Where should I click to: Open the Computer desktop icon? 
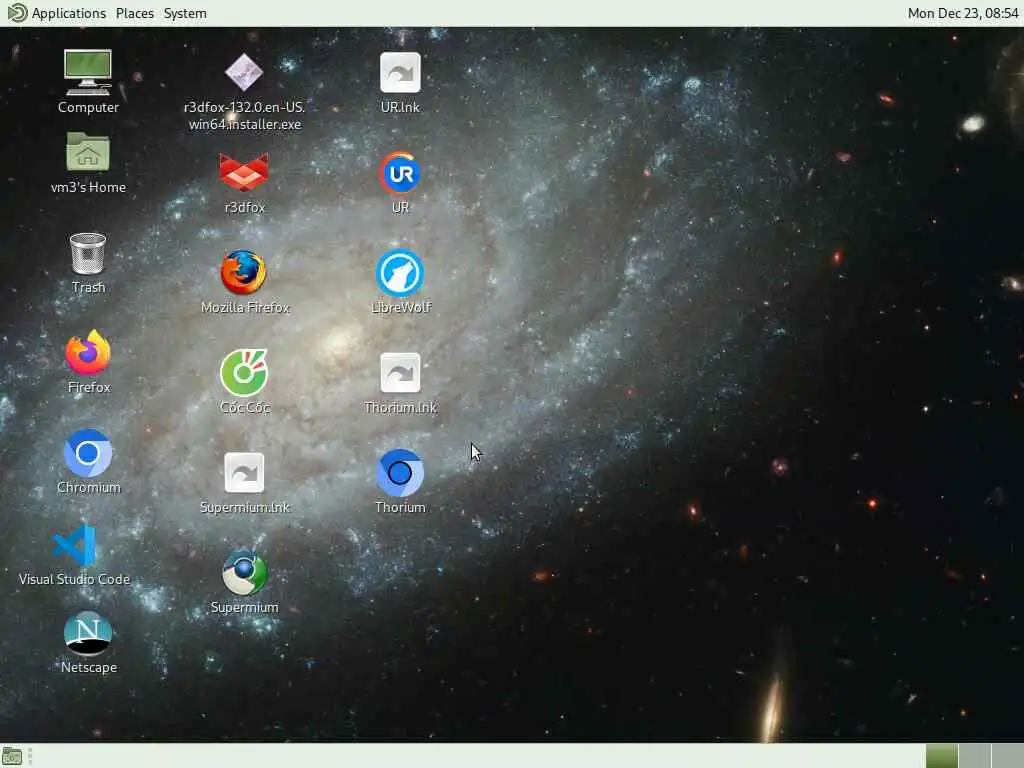click(x=88, y=73)
